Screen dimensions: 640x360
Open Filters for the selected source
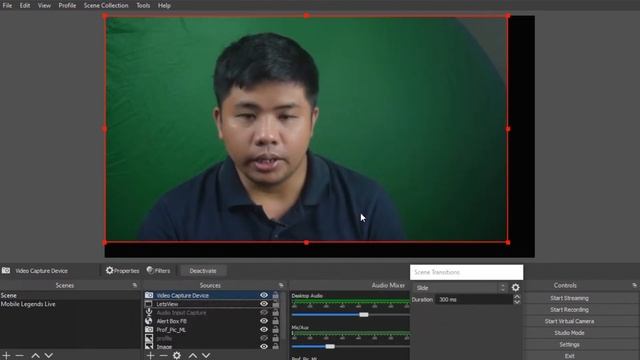(x=158, y=271)
